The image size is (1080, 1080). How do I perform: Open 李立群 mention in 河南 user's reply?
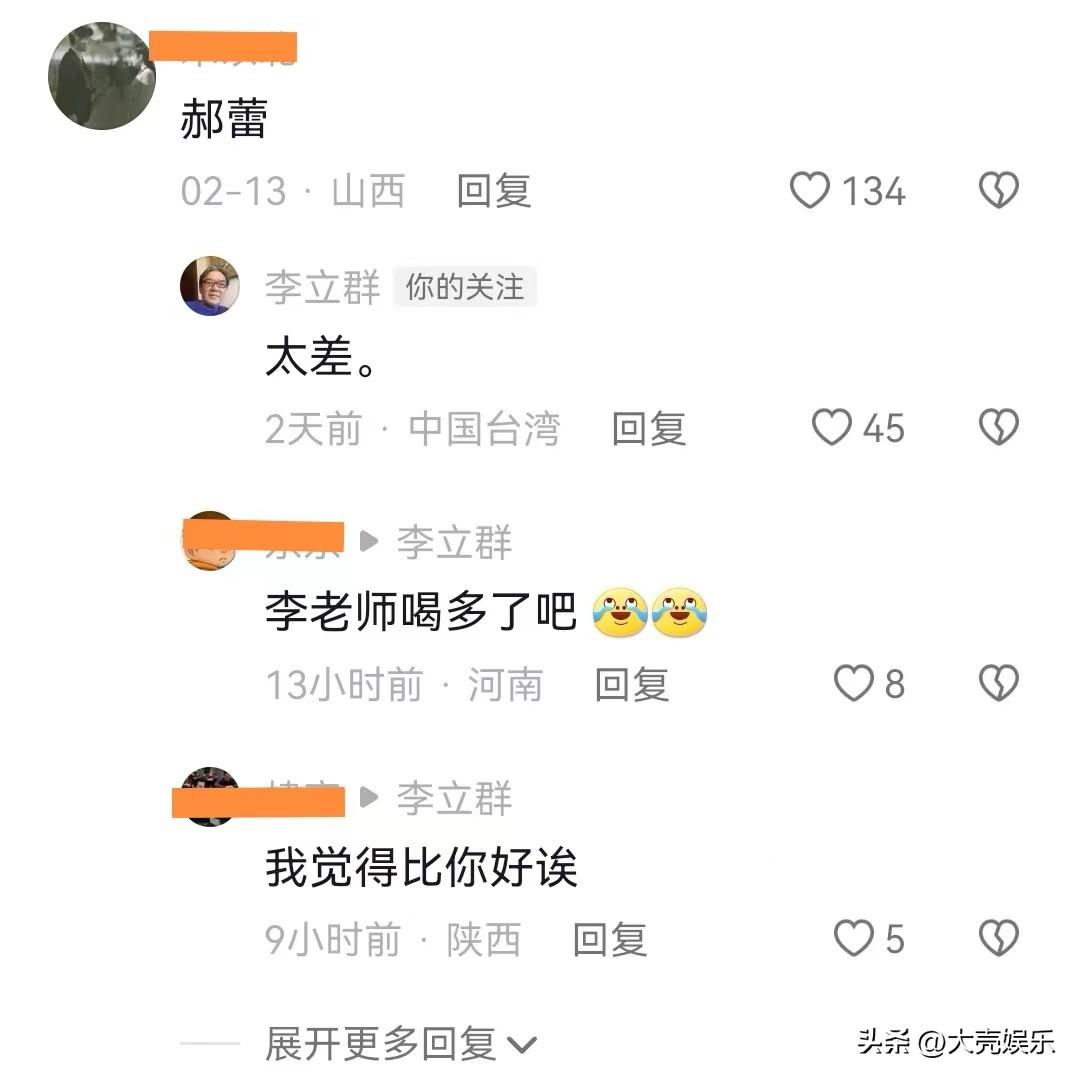(455, 542)
